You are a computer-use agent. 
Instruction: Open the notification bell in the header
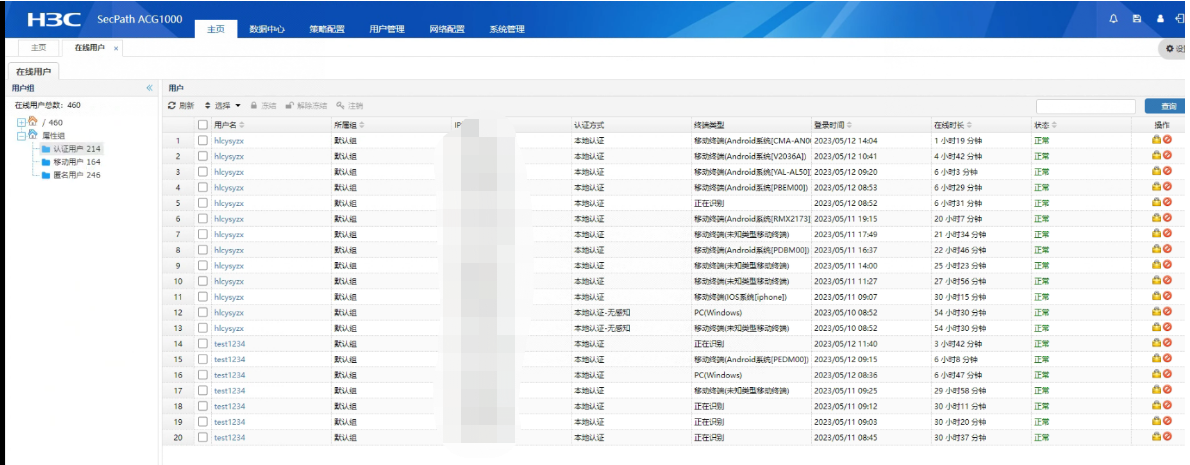[x=1113, y=18]
